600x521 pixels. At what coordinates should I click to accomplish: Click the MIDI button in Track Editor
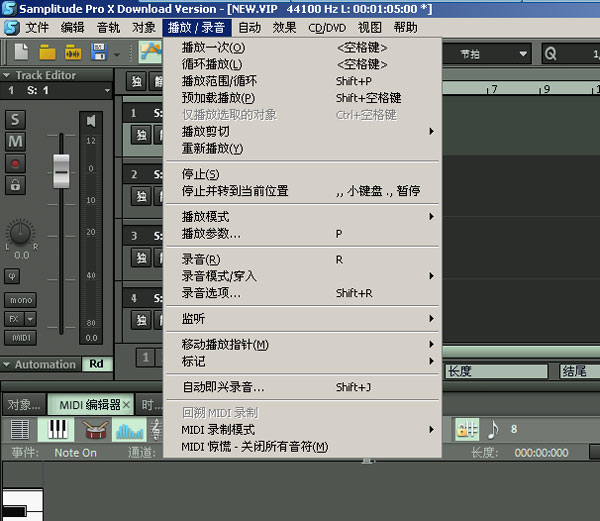21,338
